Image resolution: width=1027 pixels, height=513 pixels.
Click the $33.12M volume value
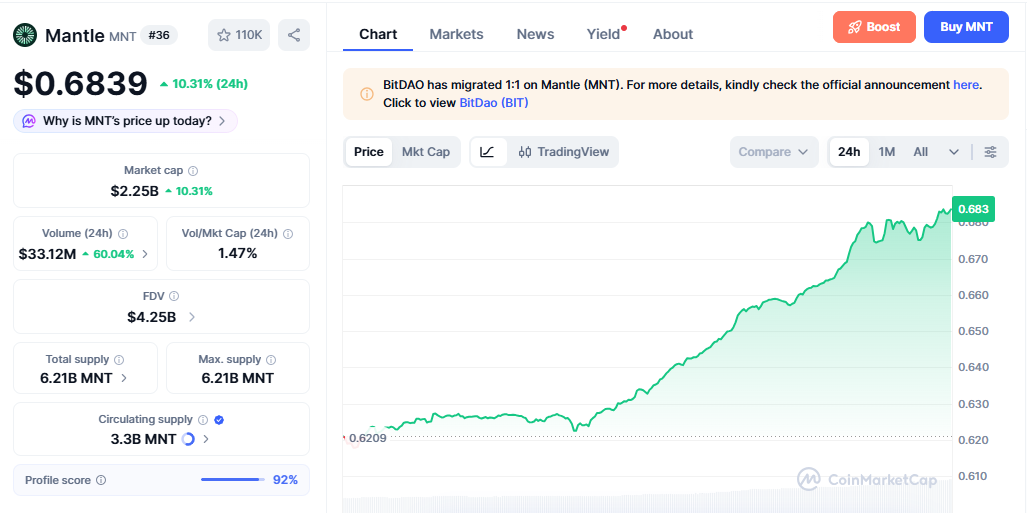point(47,254)
